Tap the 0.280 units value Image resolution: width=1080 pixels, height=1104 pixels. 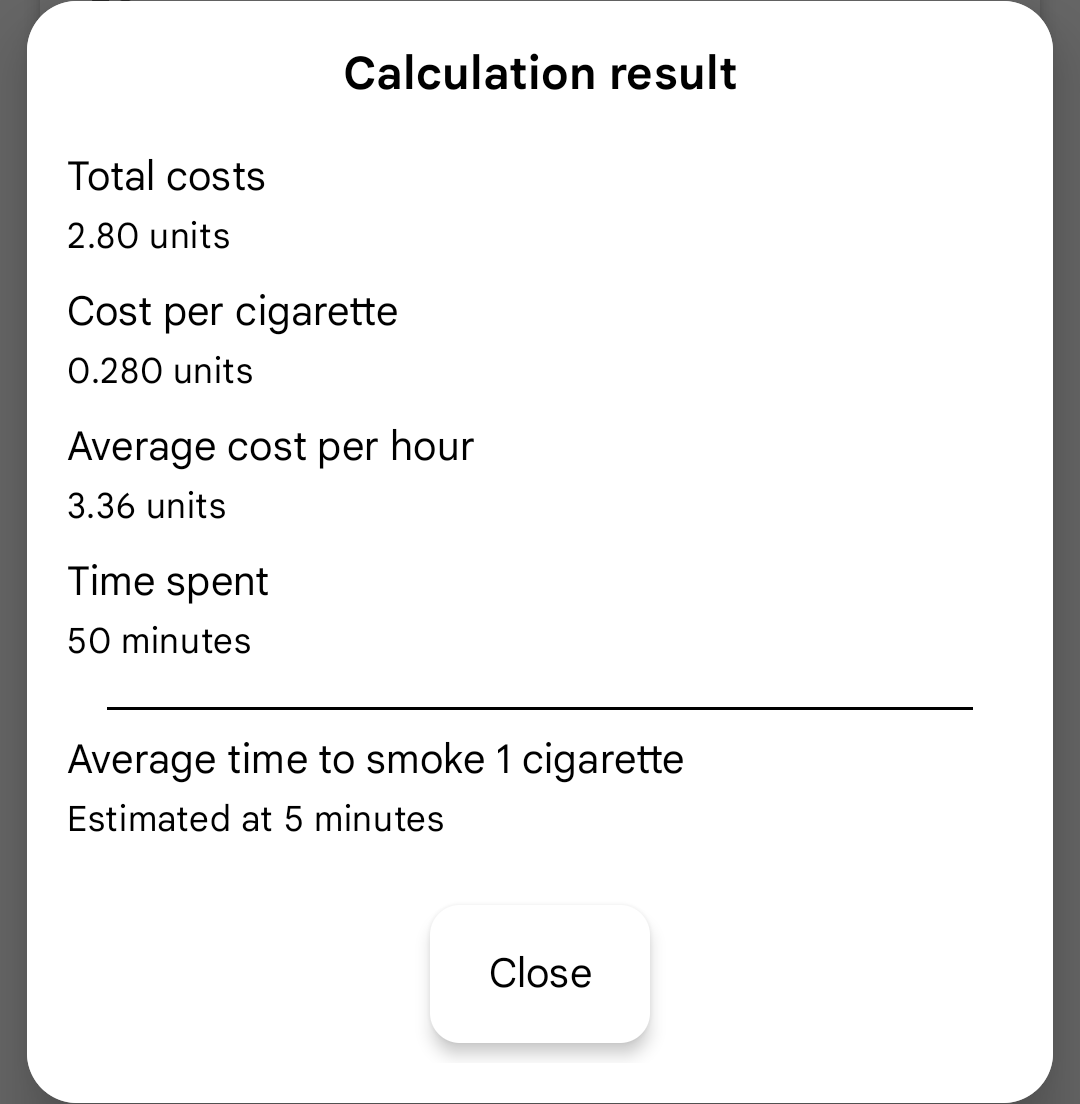(x=160, y=372)
